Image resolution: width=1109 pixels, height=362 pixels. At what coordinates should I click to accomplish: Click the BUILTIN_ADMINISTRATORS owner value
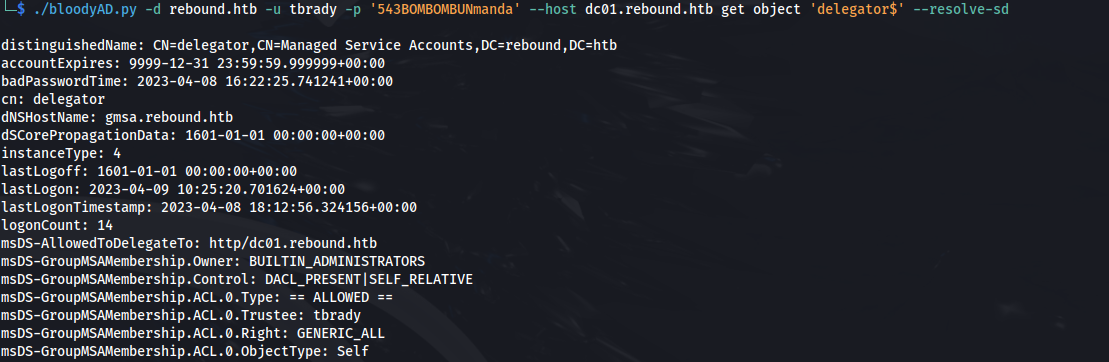(x=337, y=262)
